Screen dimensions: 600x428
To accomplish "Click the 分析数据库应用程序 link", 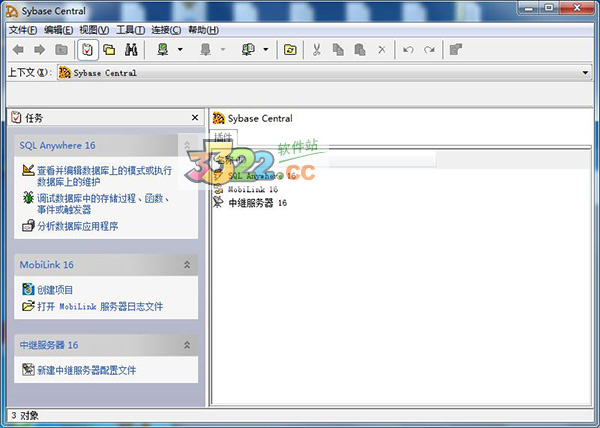I will pyautogui.click(x=78, y=226).
